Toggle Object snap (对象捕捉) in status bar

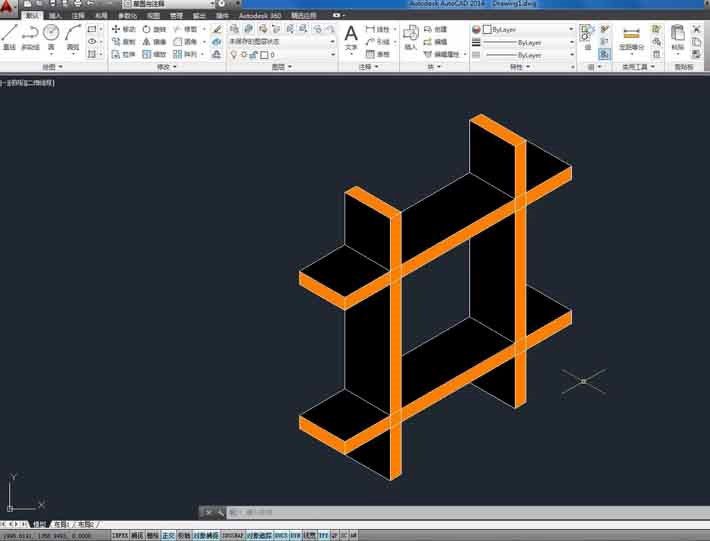(x=206, y=536)
